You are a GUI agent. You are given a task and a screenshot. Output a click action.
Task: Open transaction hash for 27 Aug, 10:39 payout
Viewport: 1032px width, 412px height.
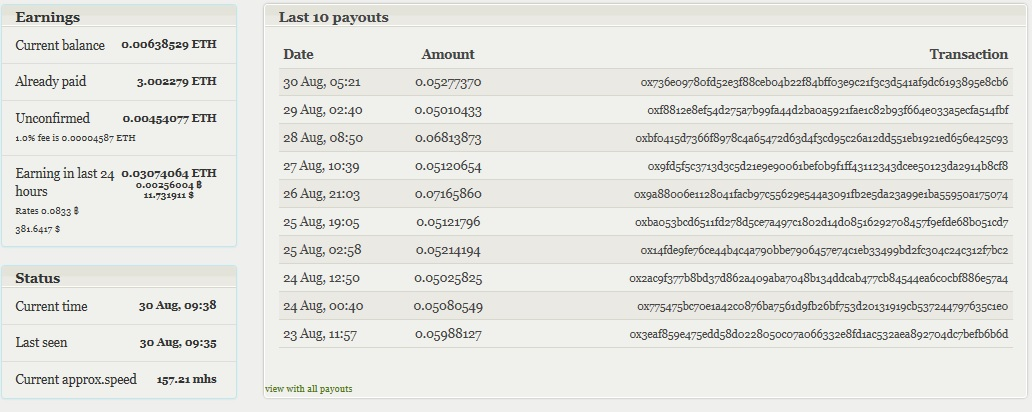coord(828,166)
